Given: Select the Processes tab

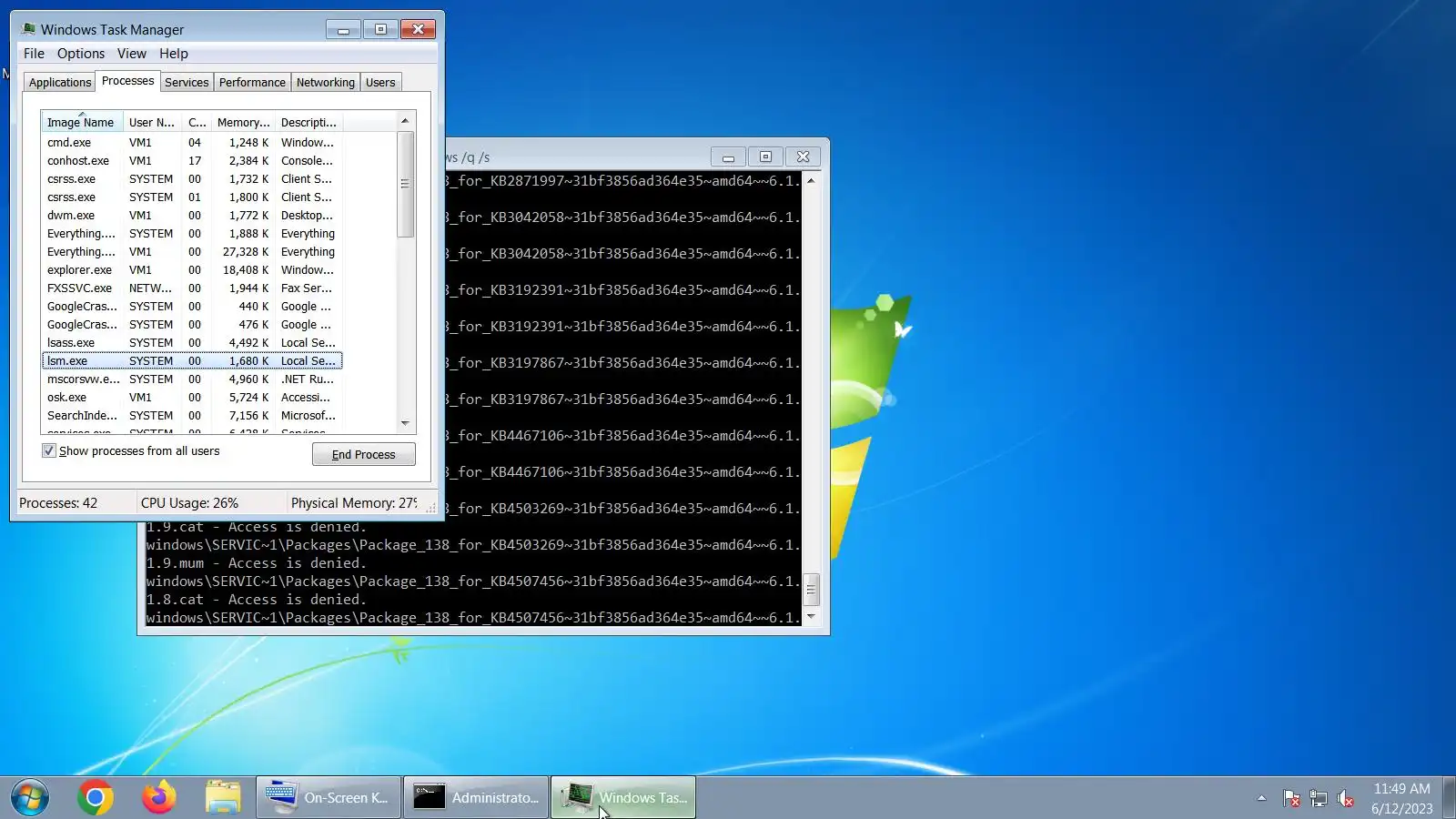Looking at the screenshot, I should click(127, 81).
